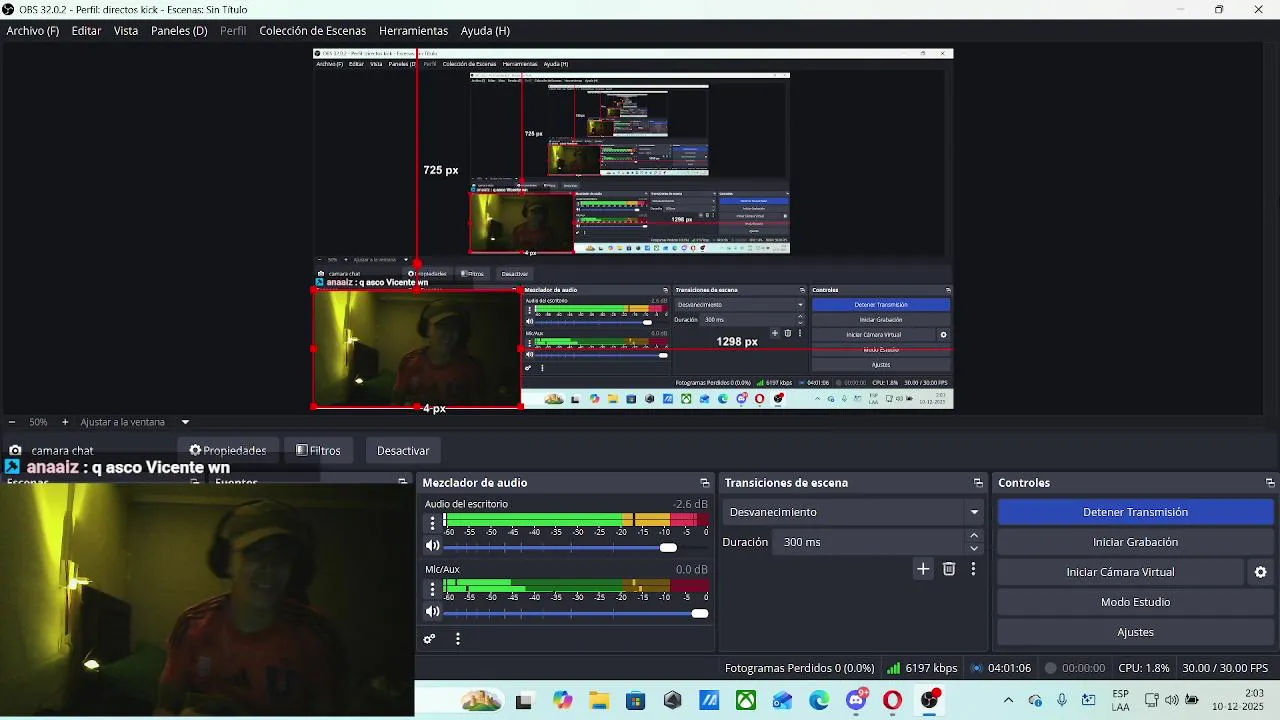The height and width of the screenshot is (720, 1280).
Task: Open Task View from the taskbar
Action: coord(523,701)
